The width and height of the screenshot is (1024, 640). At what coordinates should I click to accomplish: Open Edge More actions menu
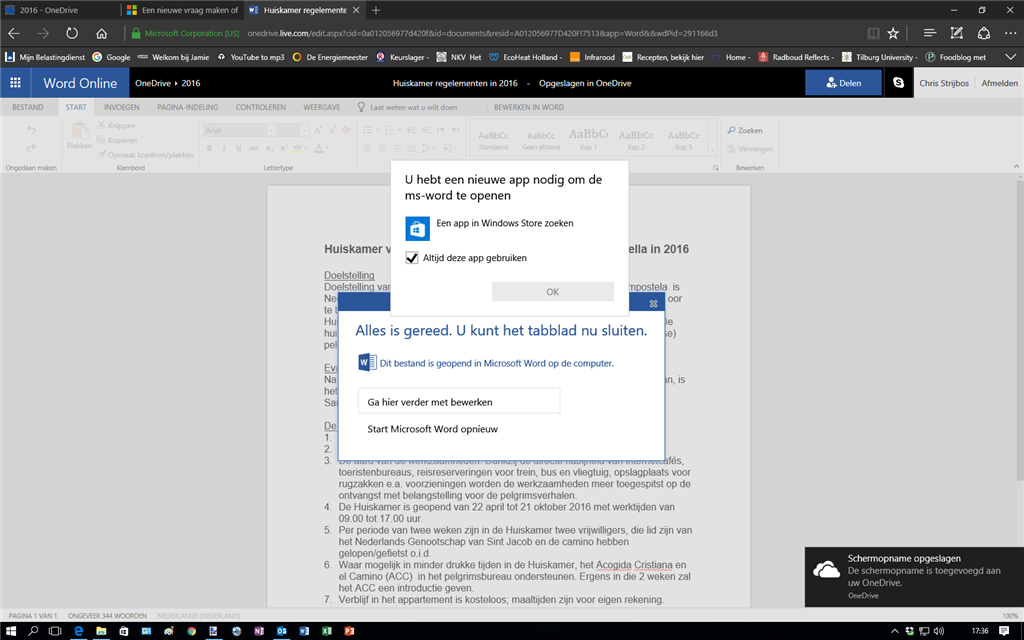(x=1010, y=33)
